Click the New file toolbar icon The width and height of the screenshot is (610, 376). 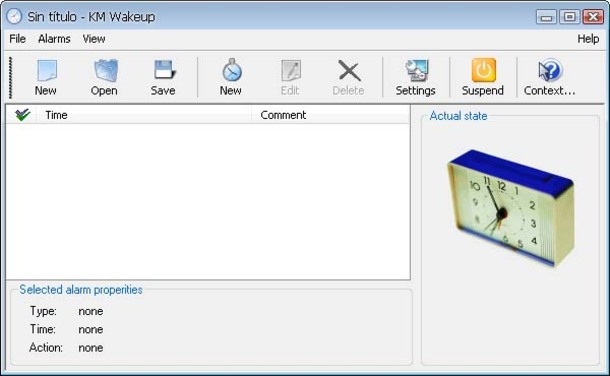coord(46,71)
